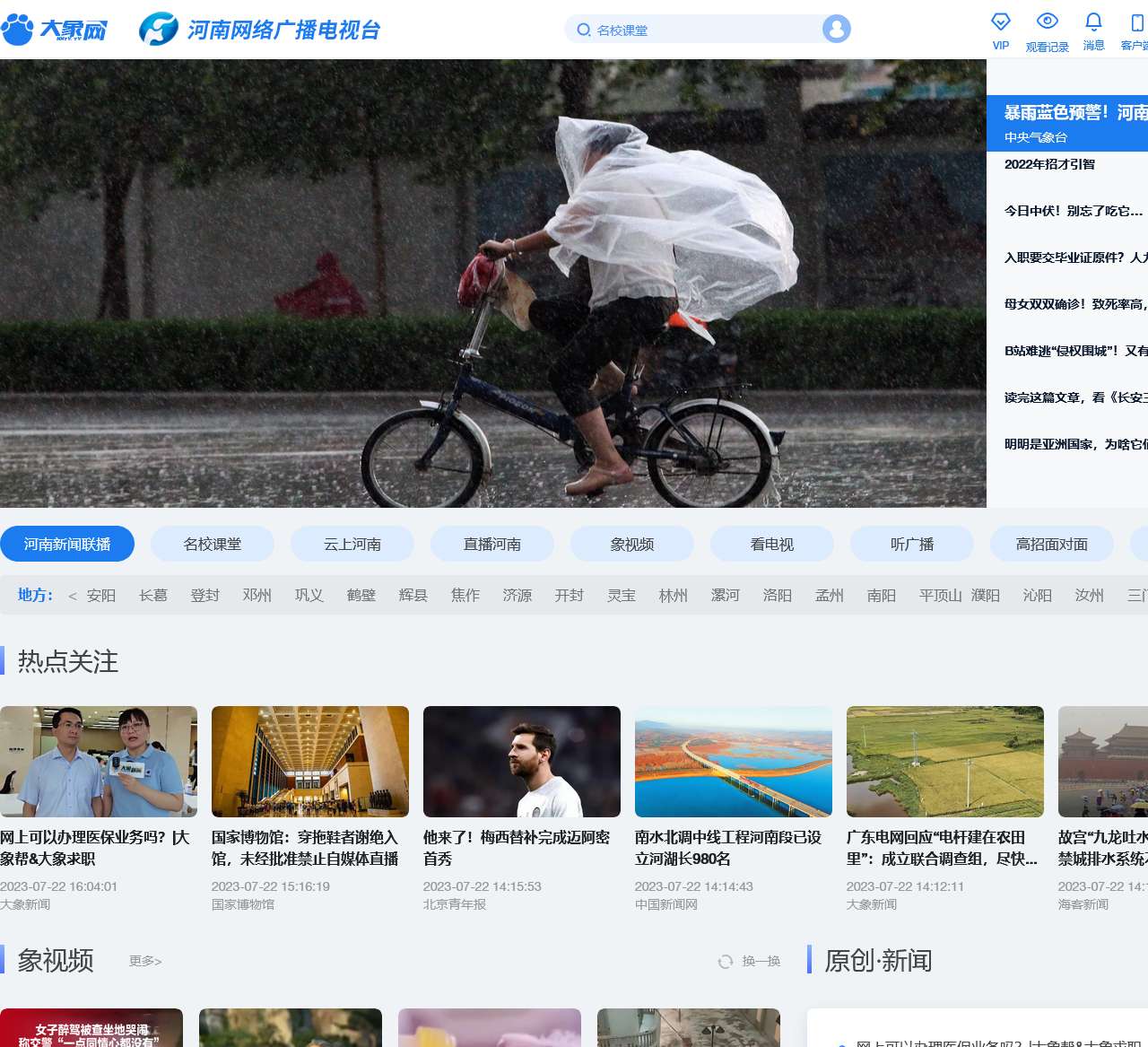Choose 长葛 in the region list

(153, 596)
